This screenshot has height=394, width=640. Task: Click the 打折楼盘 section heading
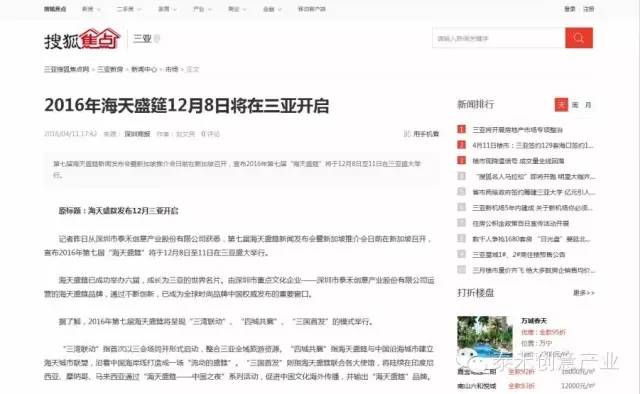(x=476, y=293)
